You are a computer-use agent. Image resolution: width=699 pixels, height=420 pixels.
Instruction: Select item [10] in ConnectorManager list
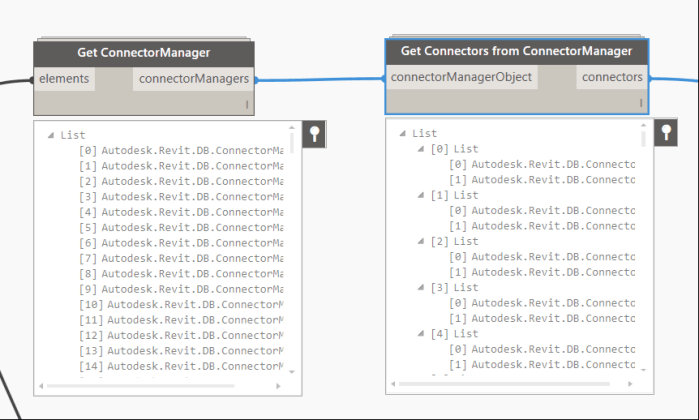click(180, 304)
